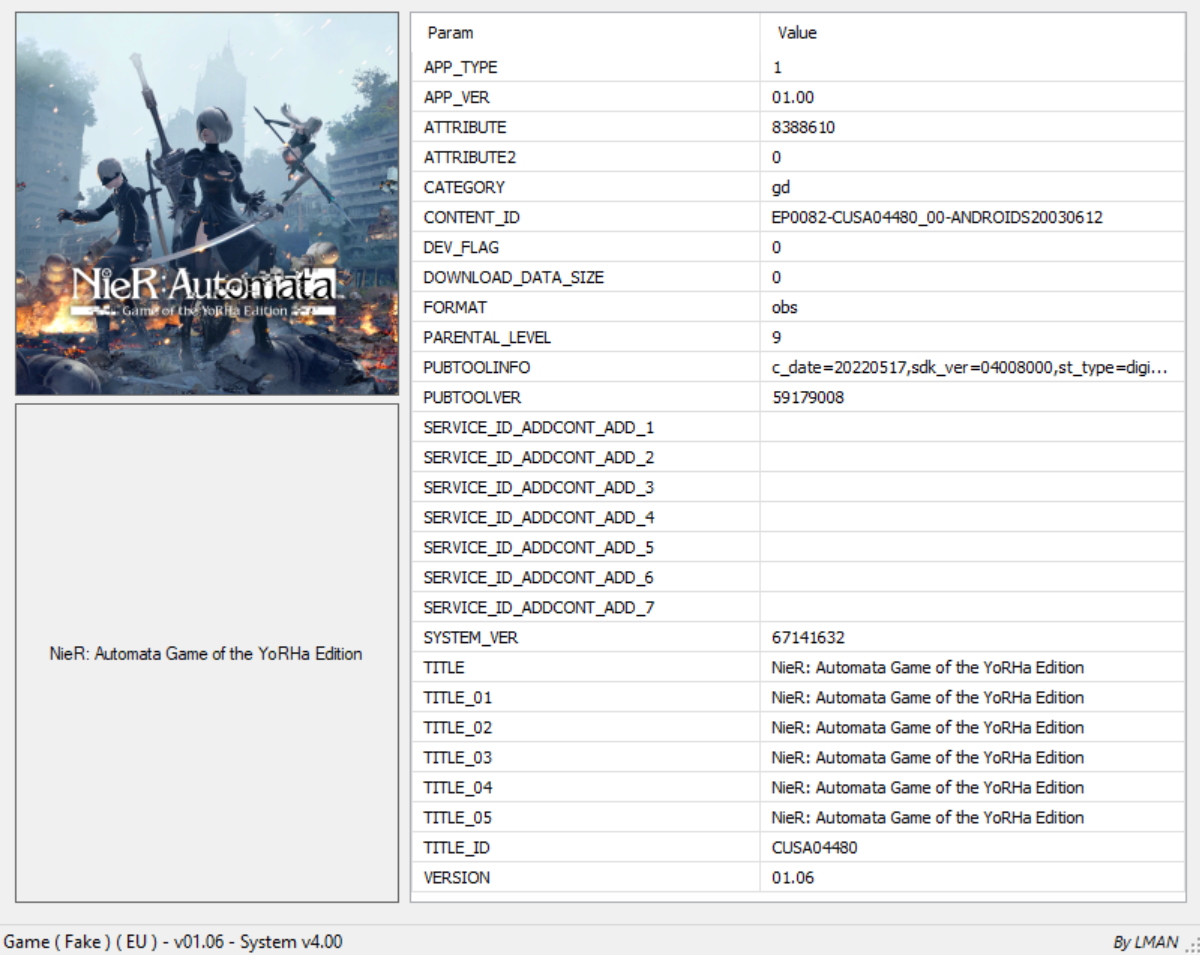The height and width of the screenshot is (955, 1200).
Task: Select the ATTRIBUTE2 row label
Action: coord(470,157)
